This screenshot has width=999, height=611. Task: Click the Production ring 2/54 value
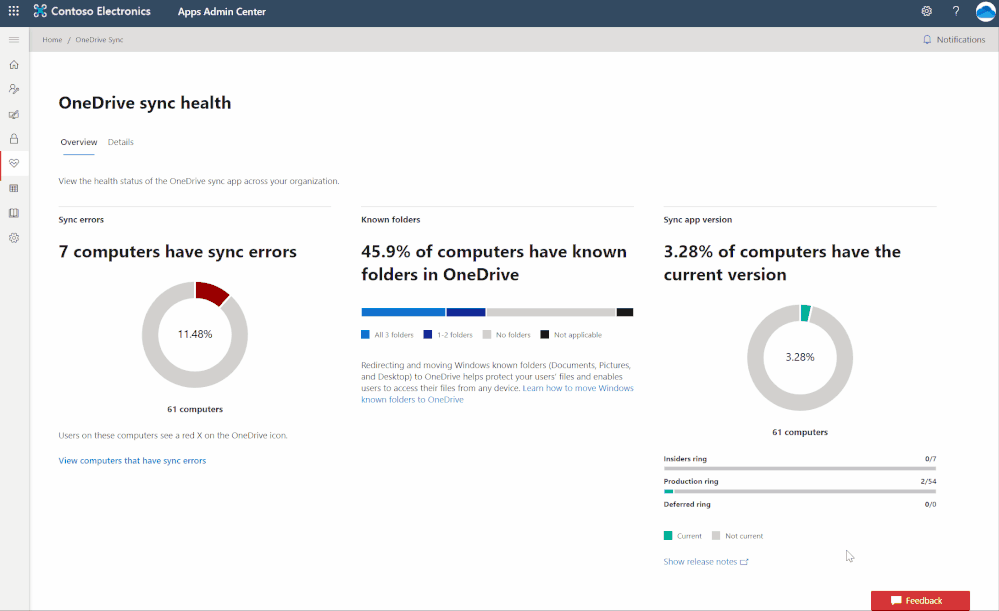pyautogui.click(x=928, y=481)
